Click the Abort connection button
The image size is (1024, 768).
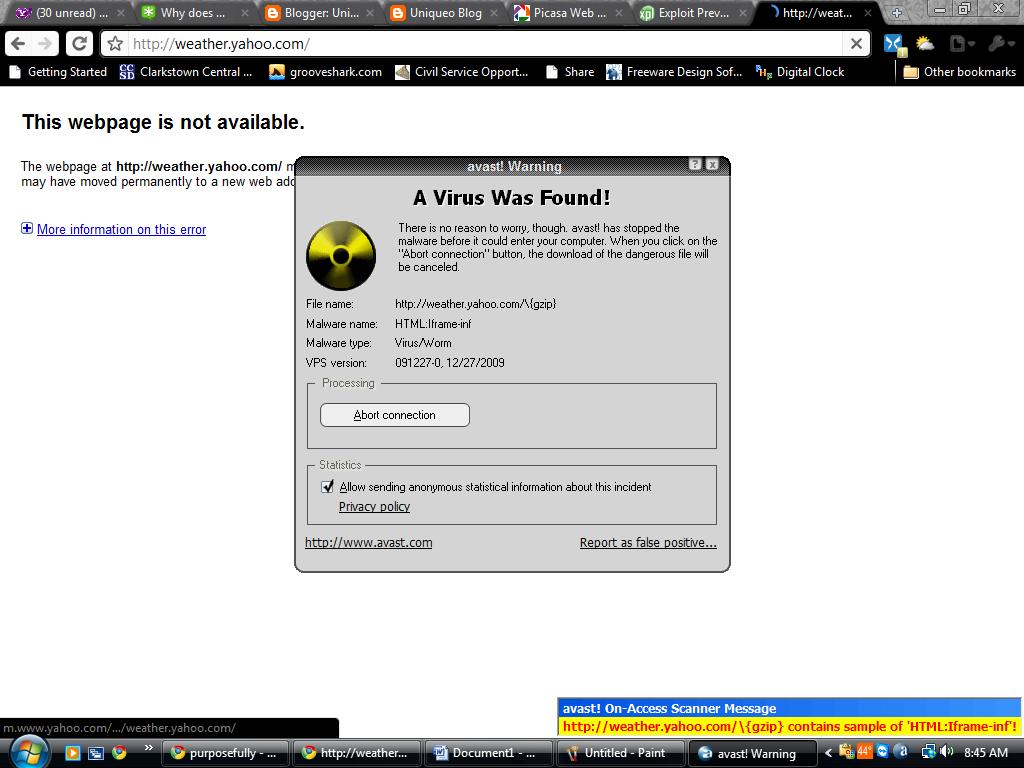(394, 415)
